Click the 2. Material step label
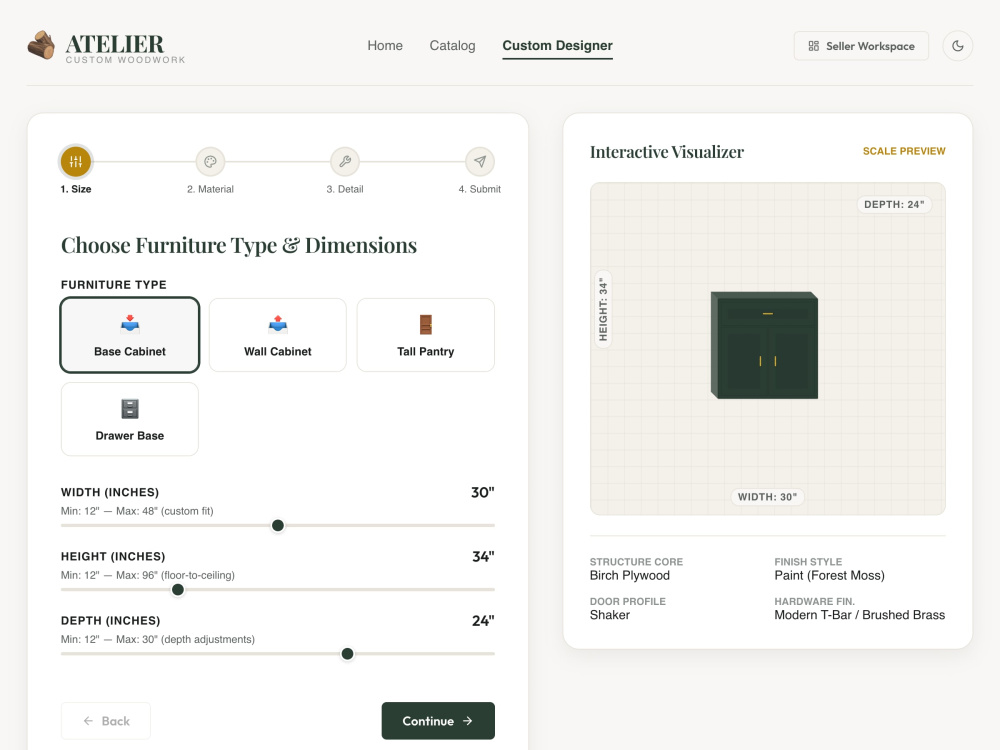The width and height of the screenshot is (1000, 750). (210, 189)
